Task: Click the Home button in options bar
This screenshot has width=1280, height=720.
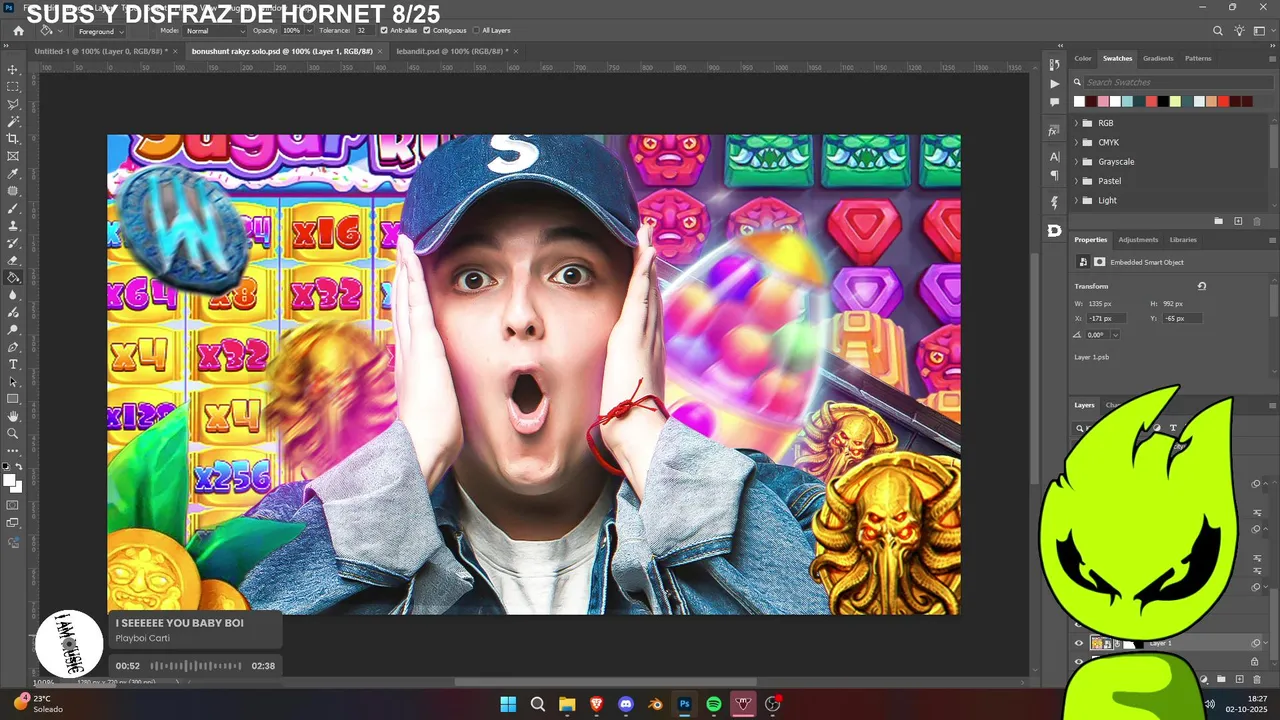Action: (18, 31)
